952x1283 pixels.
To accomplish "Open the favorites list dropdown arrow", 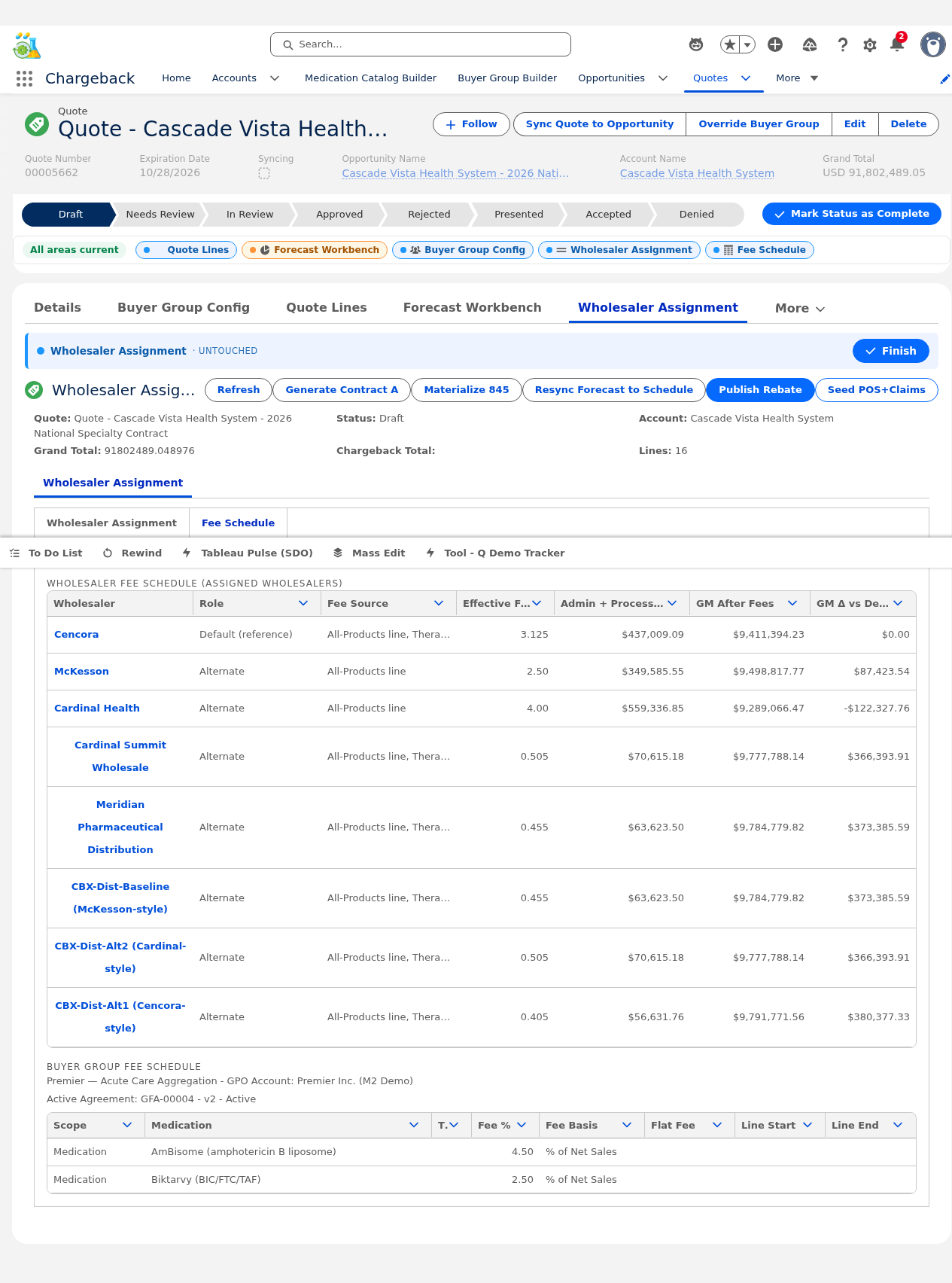I will pyautogui.click(x=747, y=44).
